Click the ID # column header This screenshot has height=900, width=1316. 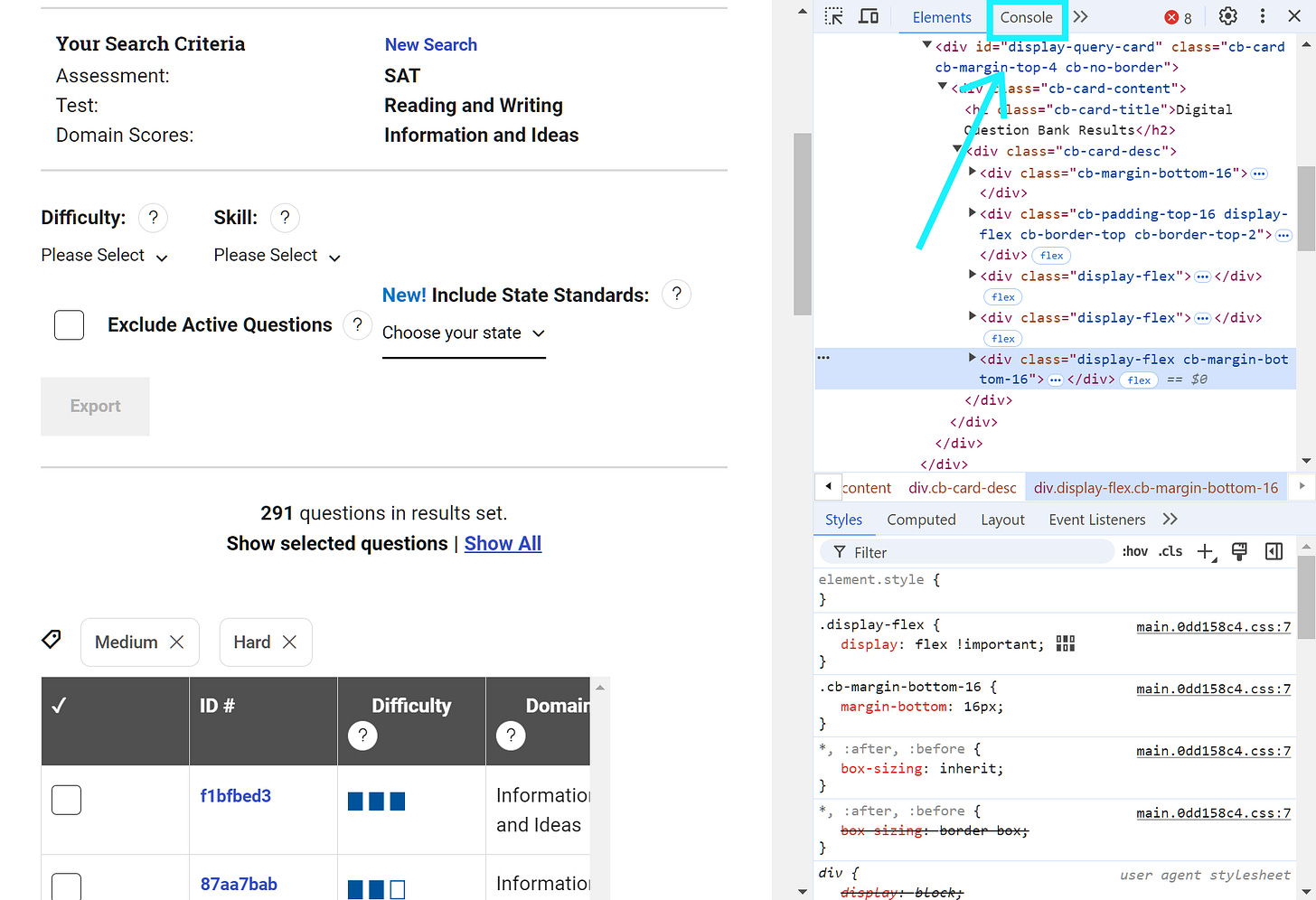point(263,721)
